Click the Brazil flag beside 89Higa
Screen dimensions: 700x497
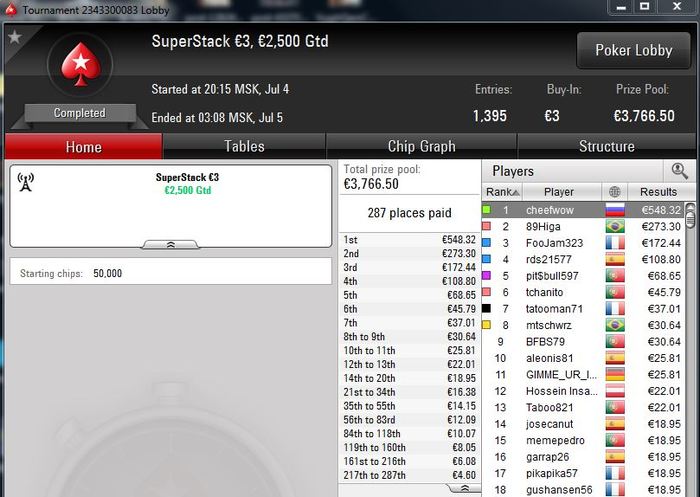pos(615,226)
